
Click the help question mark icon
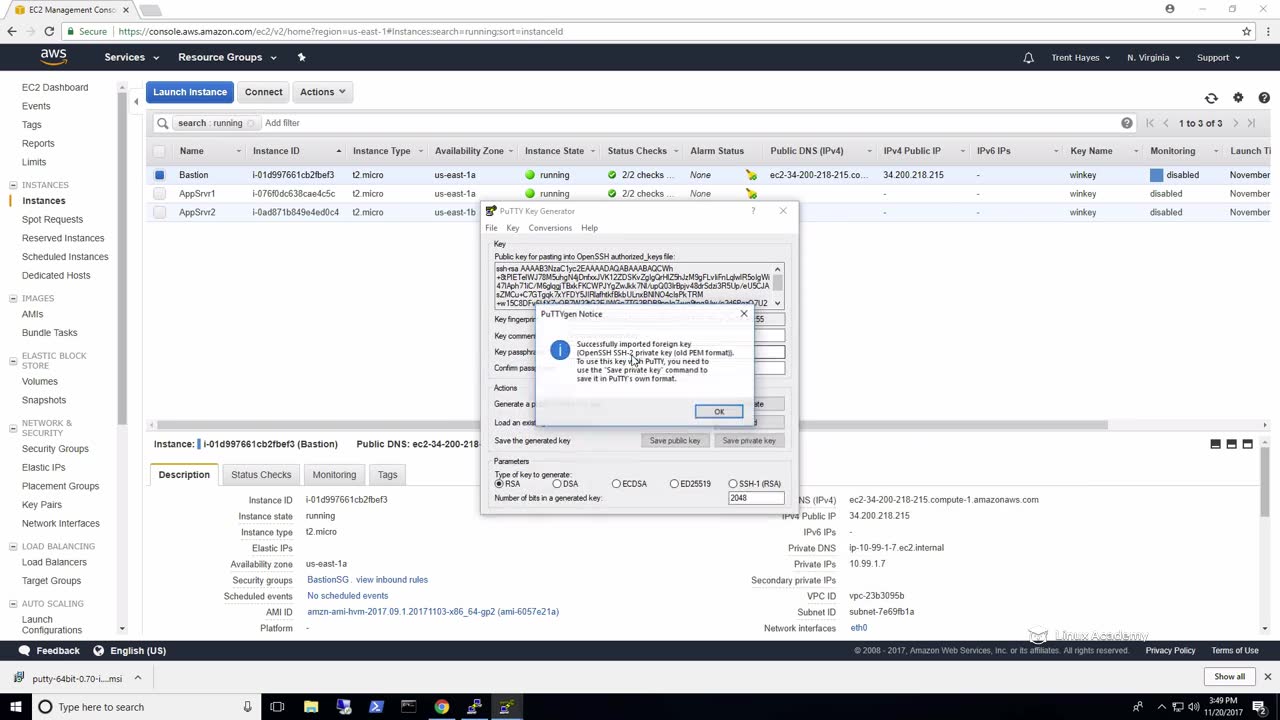click(1264, 98)
